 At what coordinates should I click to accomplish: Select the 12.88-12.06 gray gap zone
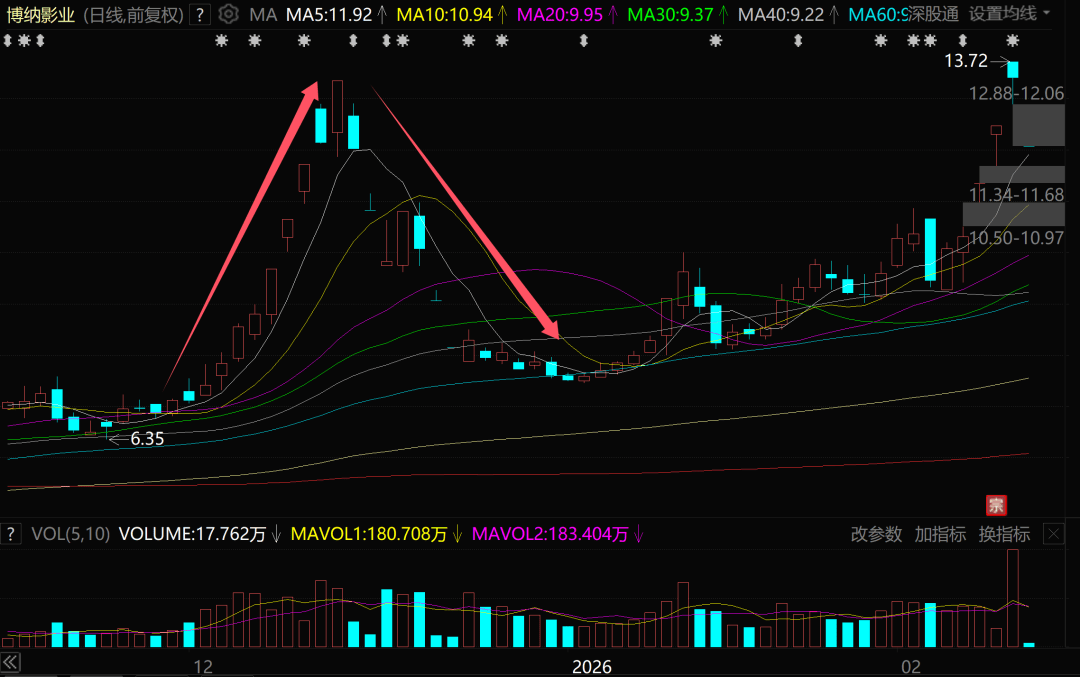(x=1038, y=125)
